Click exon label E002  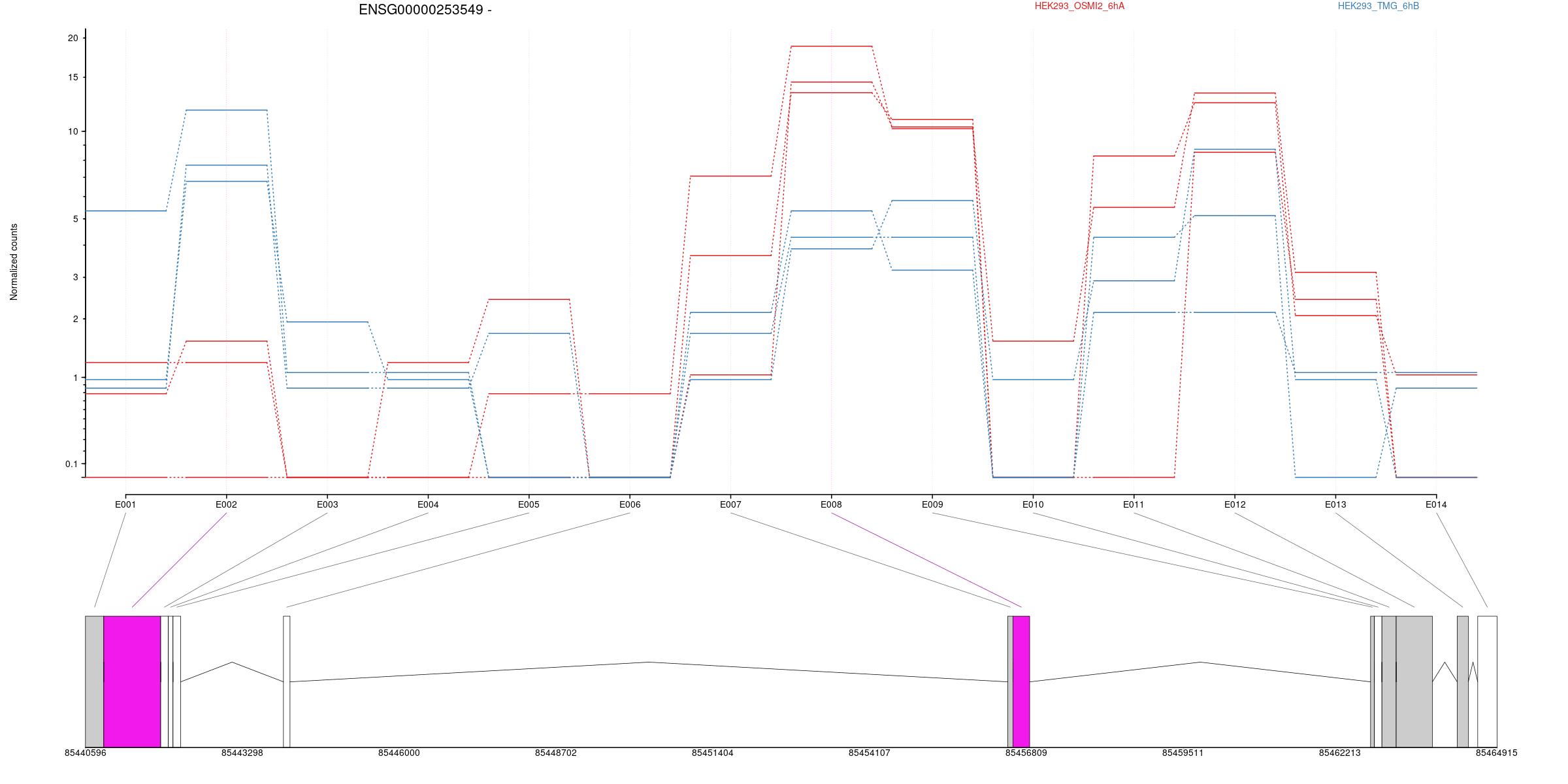click(226, 504)
